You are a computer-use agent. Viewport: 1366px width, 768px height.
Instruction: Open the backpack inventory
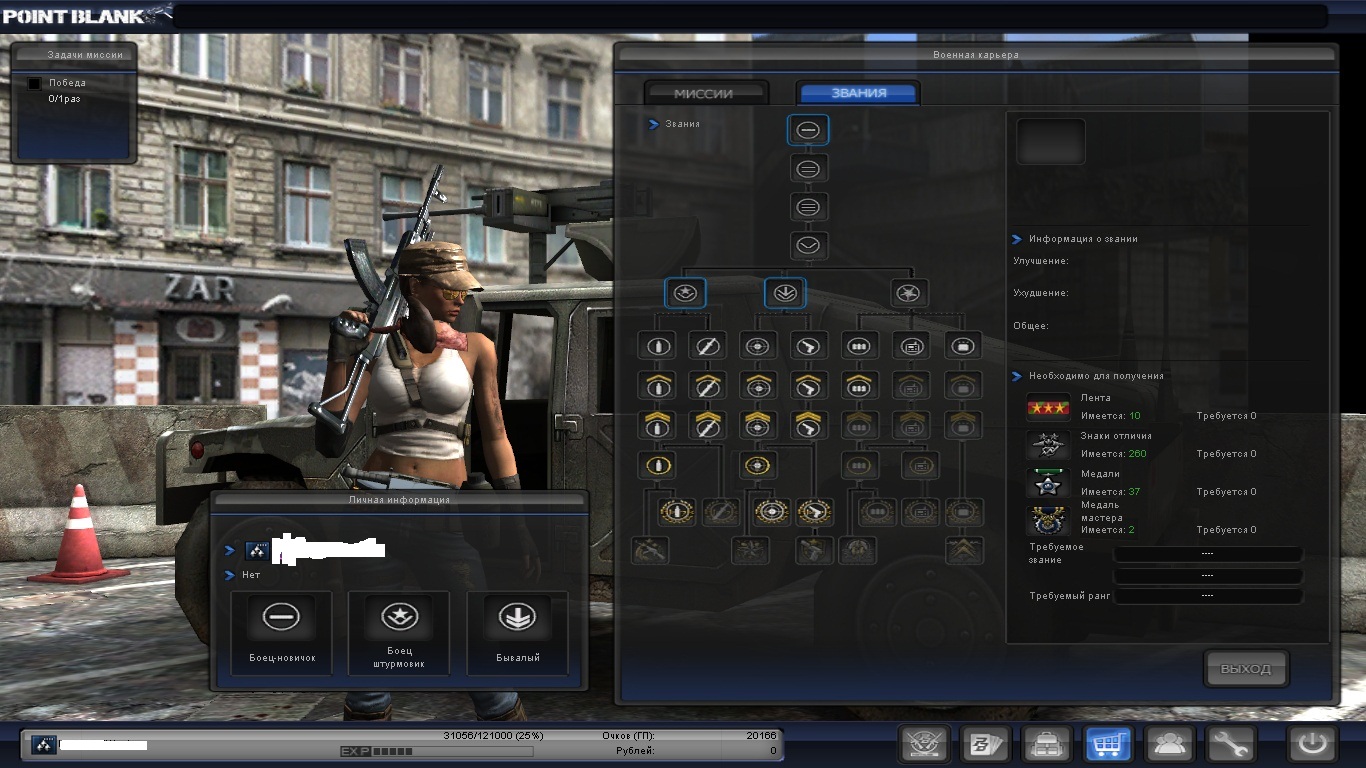click(x=1047, y=744)
